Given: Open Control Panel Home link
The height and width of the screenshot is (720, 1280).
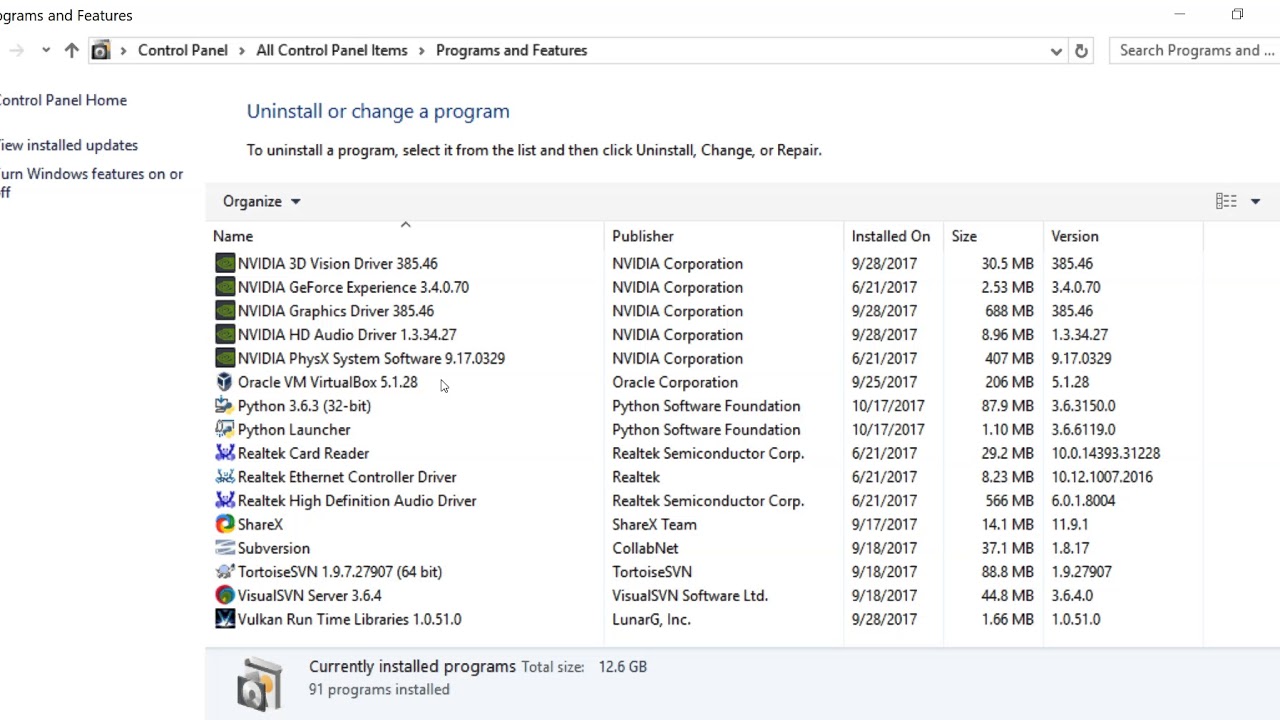Looking at the screenshot, I should tap(62, 100).
